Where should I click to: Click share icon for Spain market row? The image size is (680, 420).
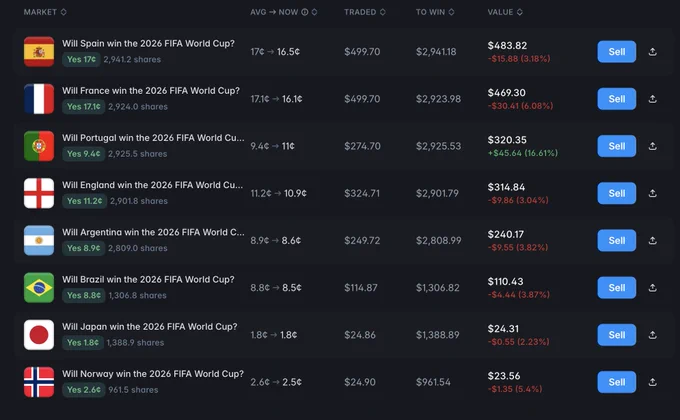tap(652, 52)
